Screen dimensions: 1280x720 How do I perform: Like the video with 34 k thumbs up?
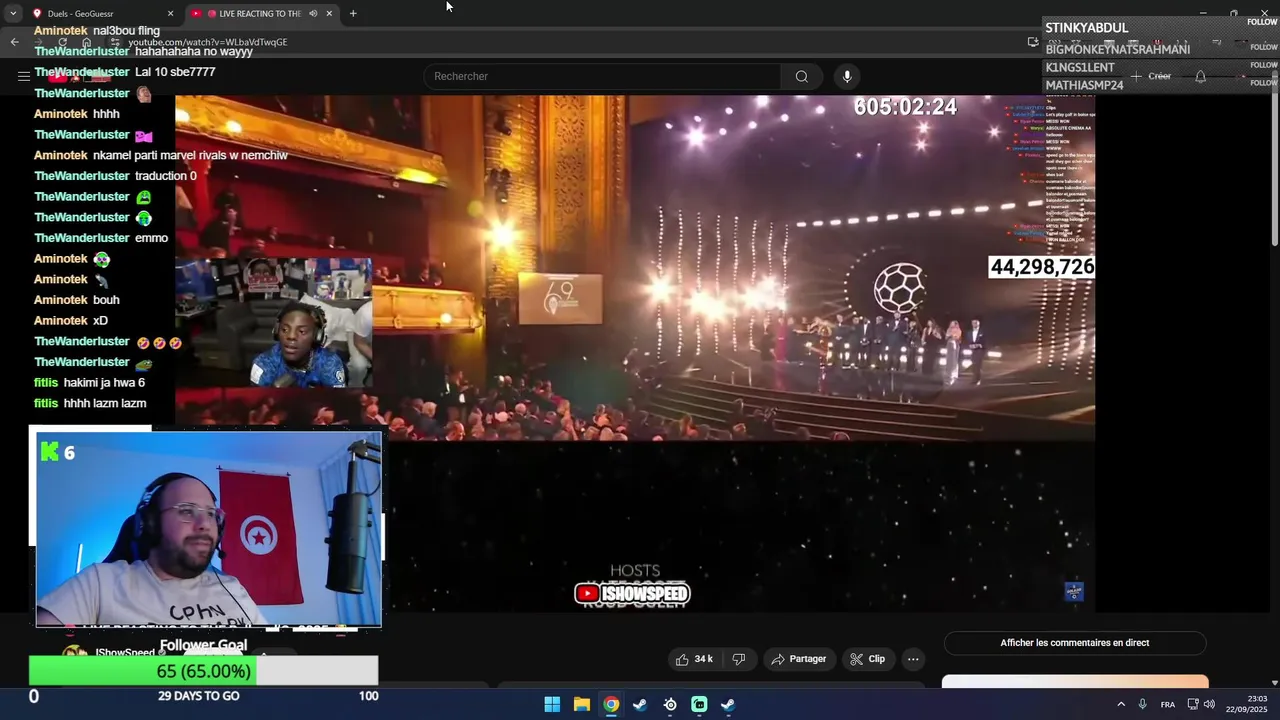click(x=694, y=659)
